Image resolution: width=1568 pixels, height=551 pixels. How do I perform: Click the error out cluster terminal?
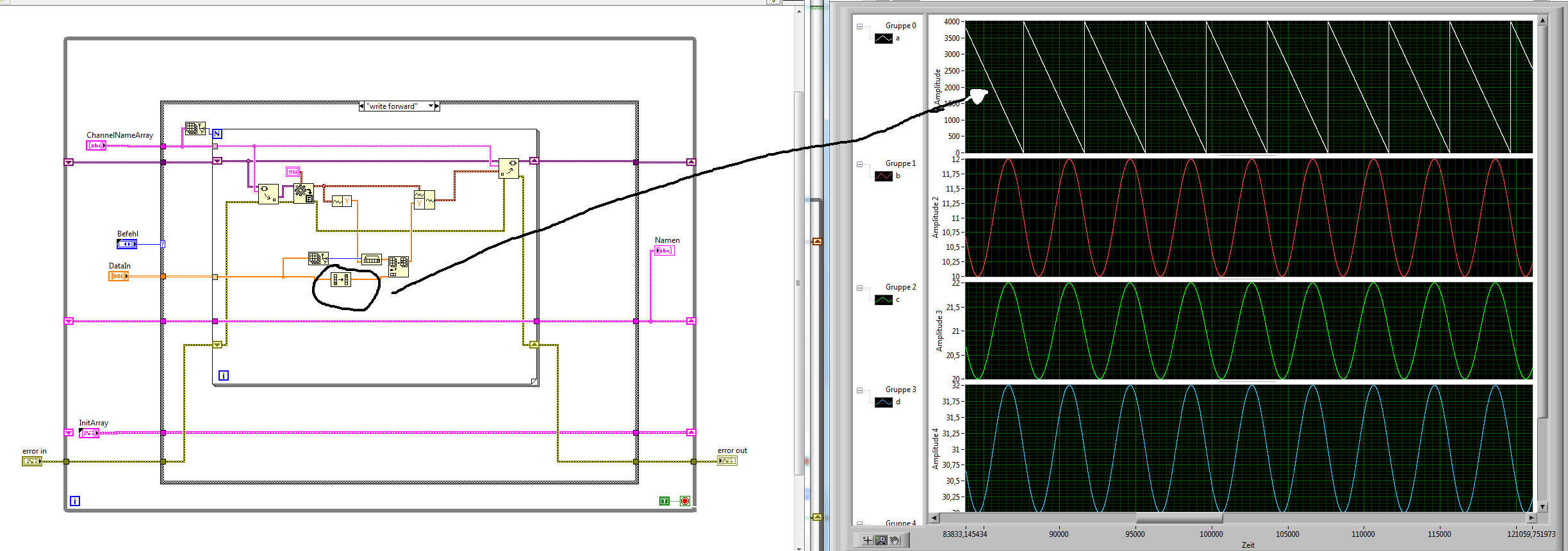pyautogui.click(x=727, y=461)
